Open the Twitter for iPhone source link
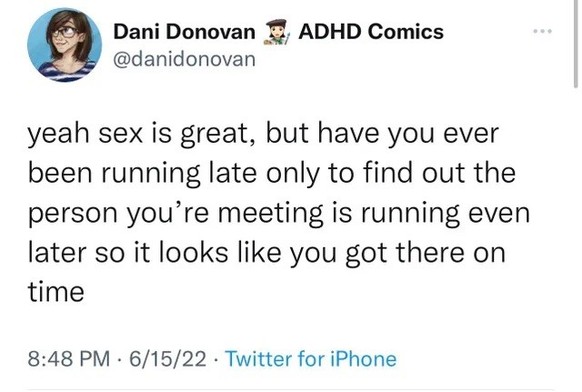Screen dimensions: 582x392 pos(311,359)
